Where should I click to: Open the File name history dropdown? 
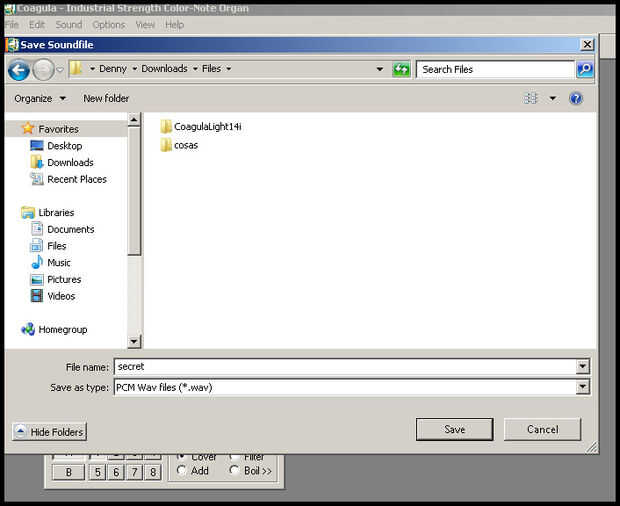[582, 366]
